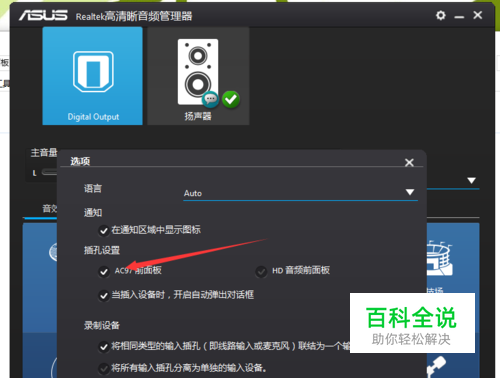Select 将所有输入插孔分离为单独的输入设备 option
The width and height of the screenshot is (500, 378).
coord(104,368)
